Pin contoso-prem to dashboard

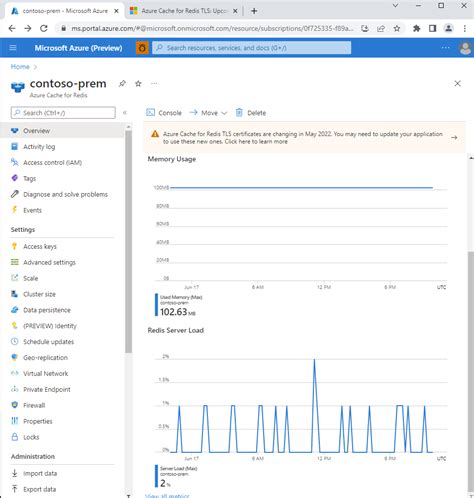[x=122, y=83]
